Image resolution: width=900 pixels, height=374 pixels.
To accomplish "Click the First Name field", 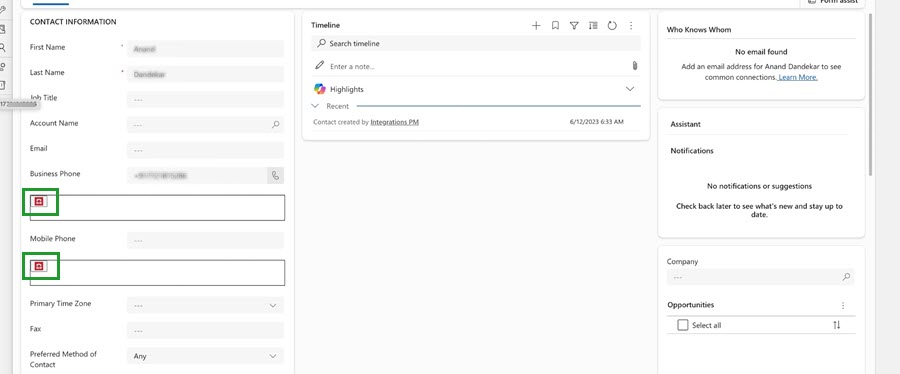I will (205, 49).
